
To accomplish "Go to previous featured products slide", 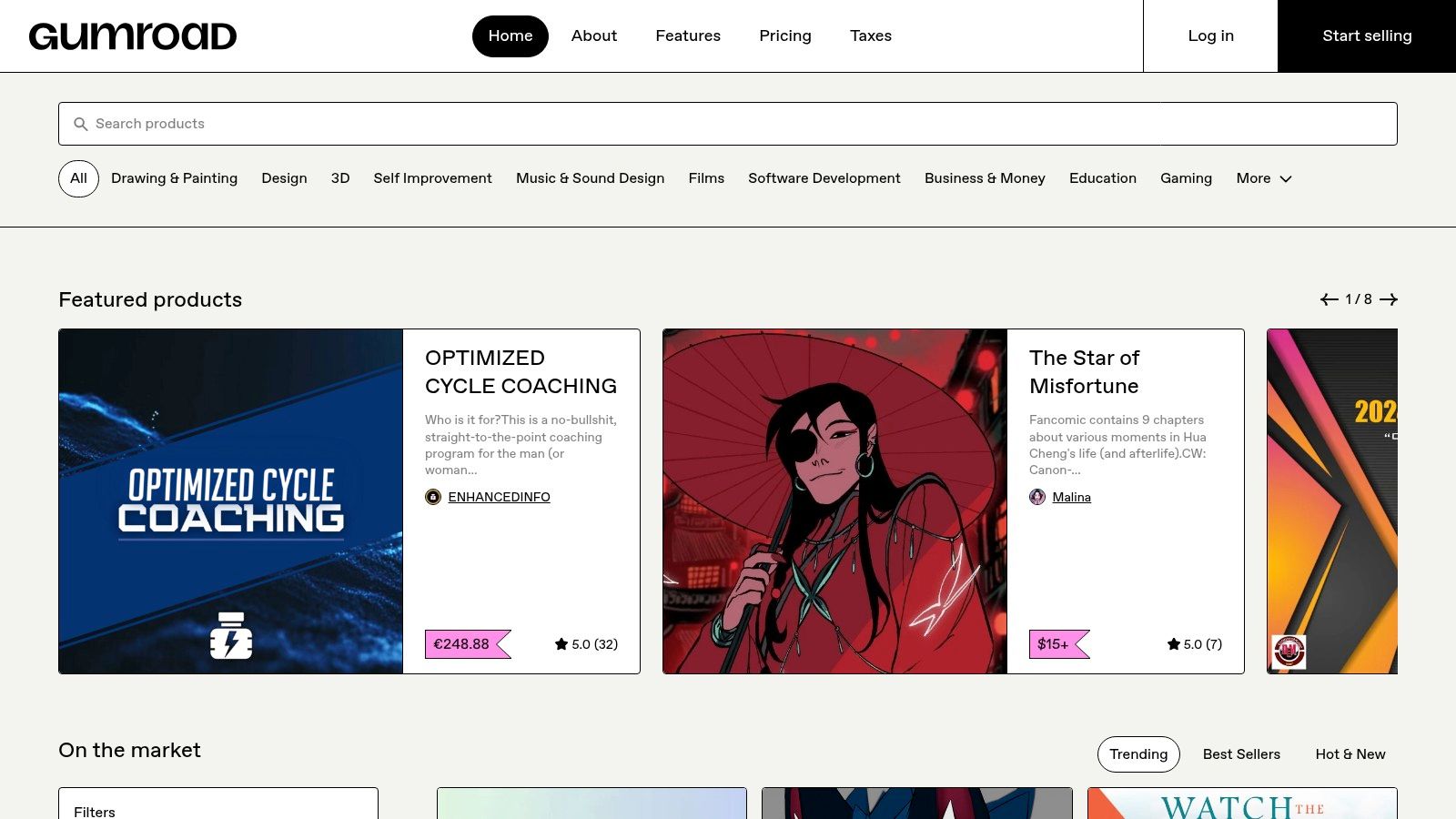I will click(x=1329, y=299).
